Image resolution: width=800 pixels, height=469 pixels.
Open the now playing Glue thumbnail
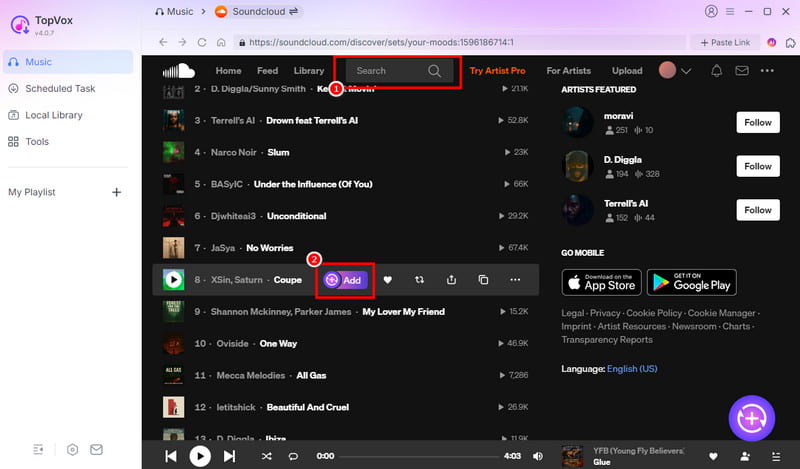(x=572, y=456)
